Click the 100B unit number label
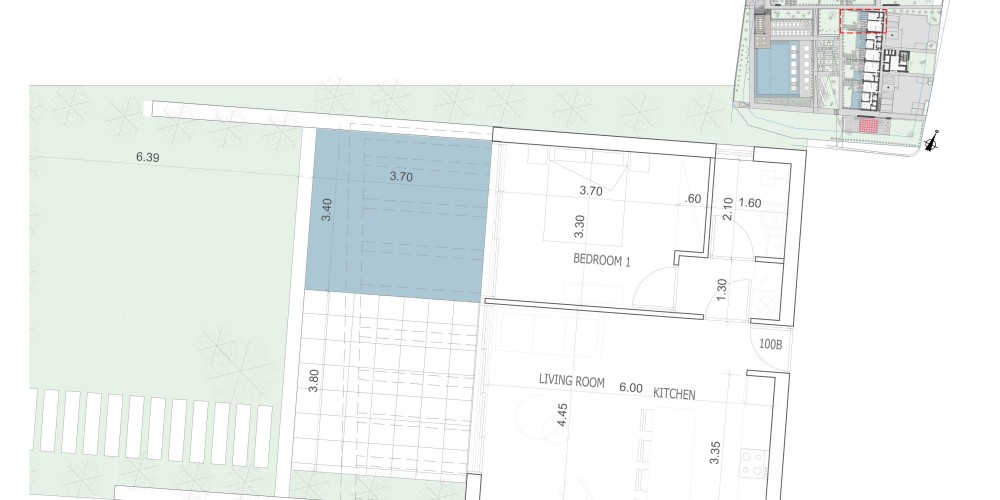Screen dimensions: 1000x500 770,344
